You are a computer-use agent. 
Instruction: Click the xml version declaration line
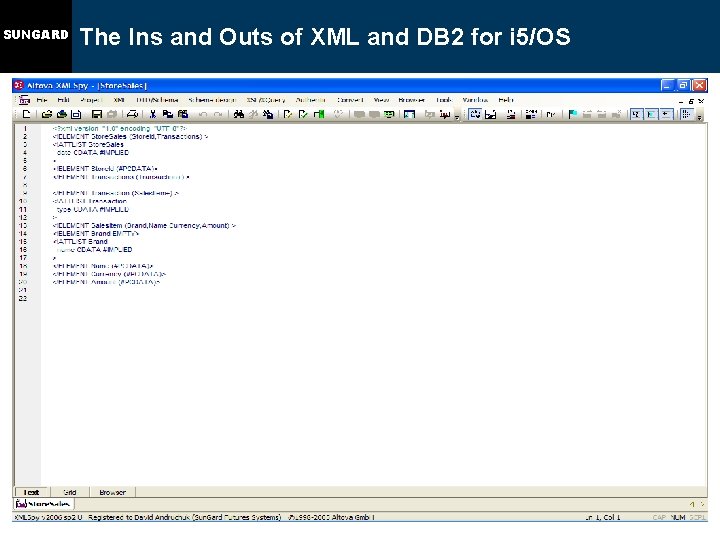(x=119, y=129)
